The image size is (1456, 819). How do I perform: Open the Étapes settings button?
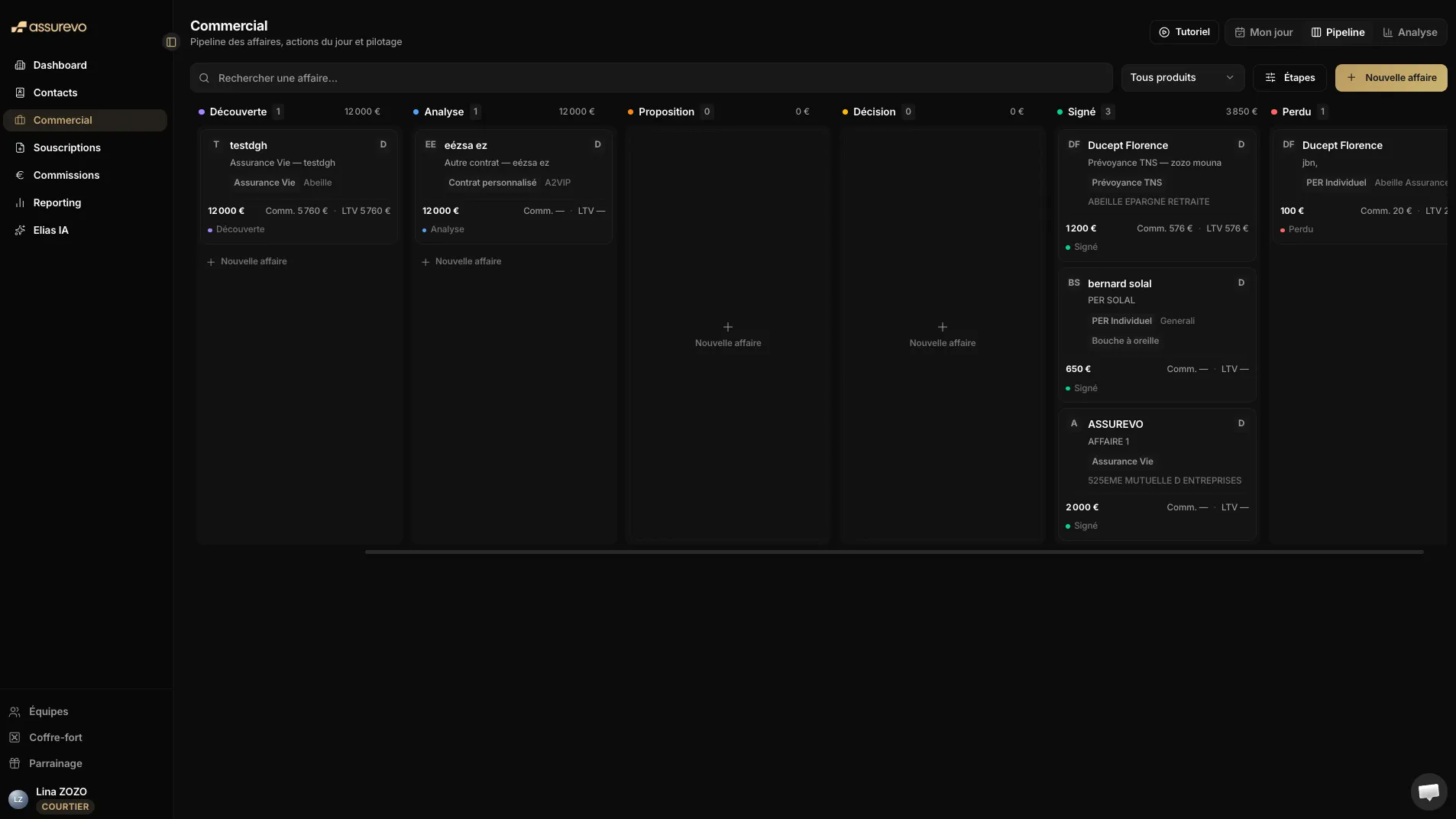coord(1289,78)
